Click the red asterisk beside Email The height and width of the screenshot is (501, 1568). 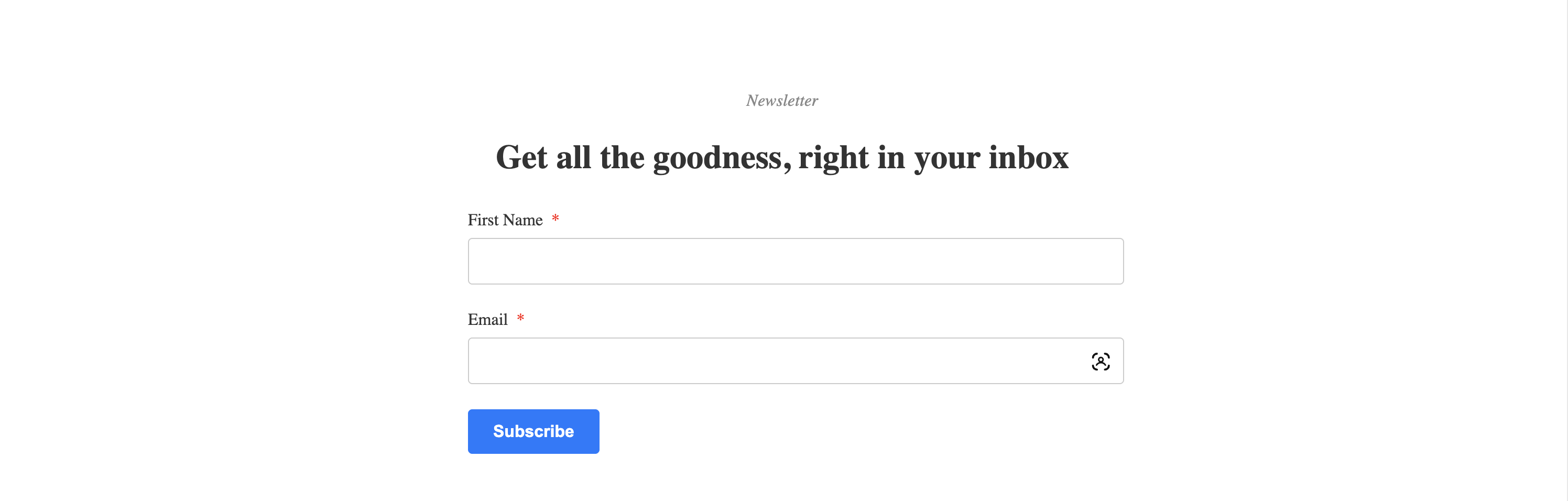pos(520,319)
